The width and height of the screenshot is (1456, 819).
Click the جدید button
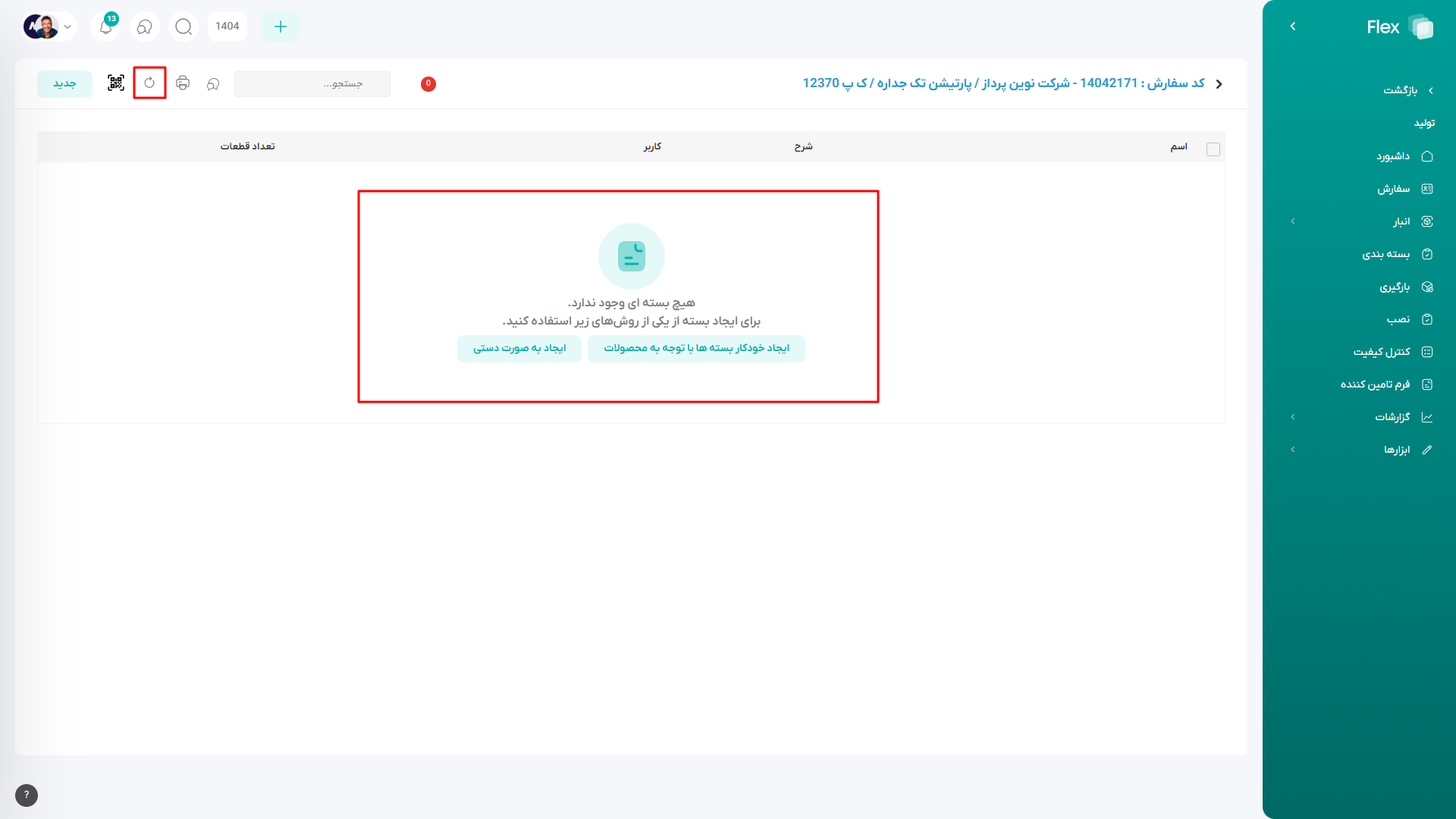(64, 83)
